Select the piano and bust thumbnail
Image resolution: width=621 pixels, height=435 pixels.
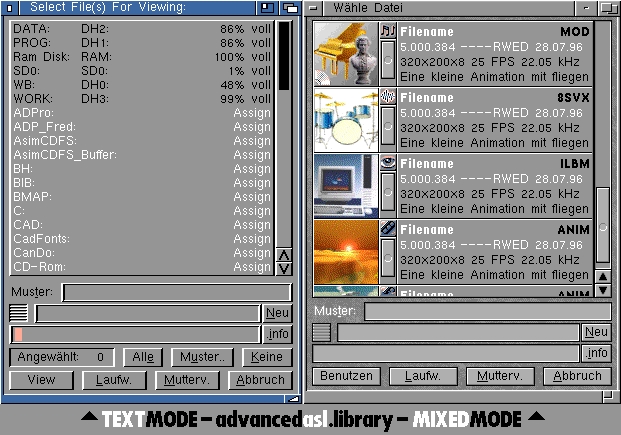click(x=346, y=54)
